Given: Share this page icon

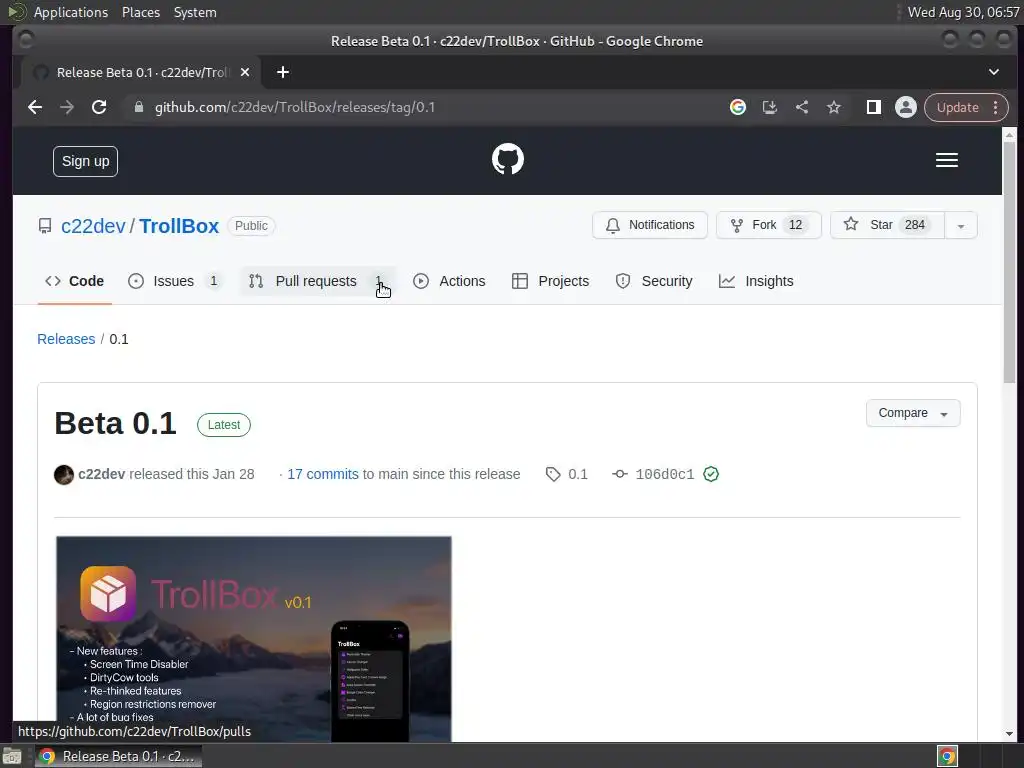Looking at the screenshot, I should [801, 107].
